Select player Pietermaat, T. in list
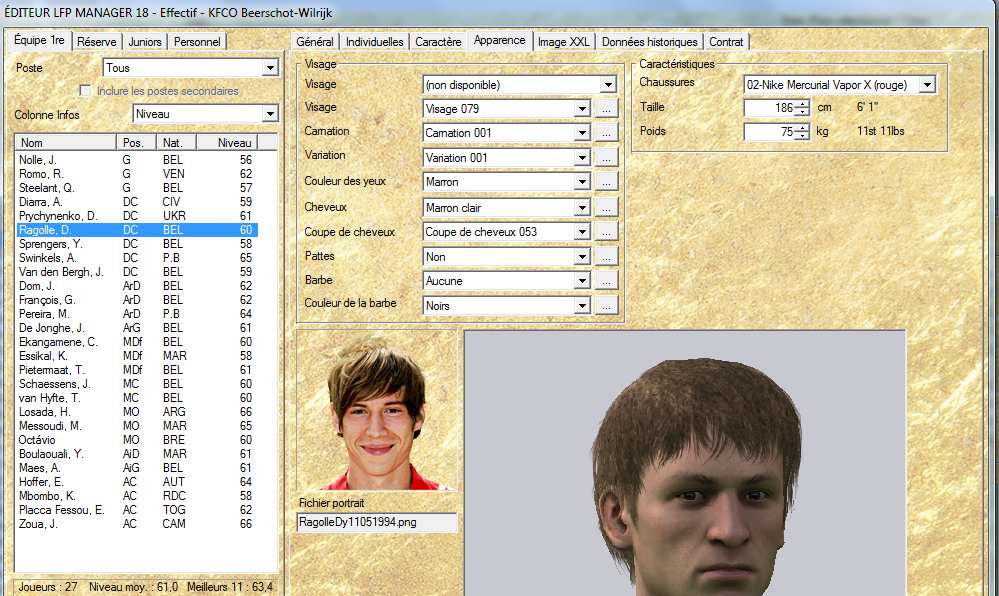Image resolution: width=999 pixels, height=596 pixels. [137, 370]
